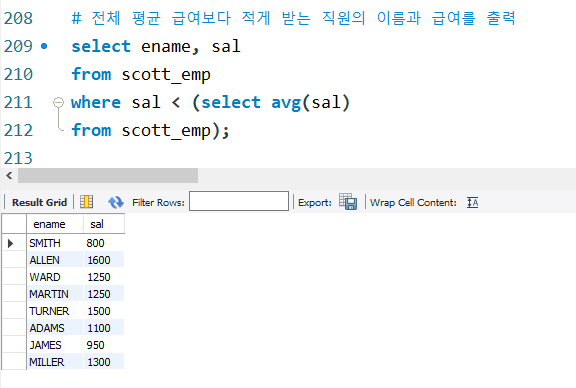Select the WARD cell
The width and height of the screenshot is (576, 388).
click(x=55, y=277)
